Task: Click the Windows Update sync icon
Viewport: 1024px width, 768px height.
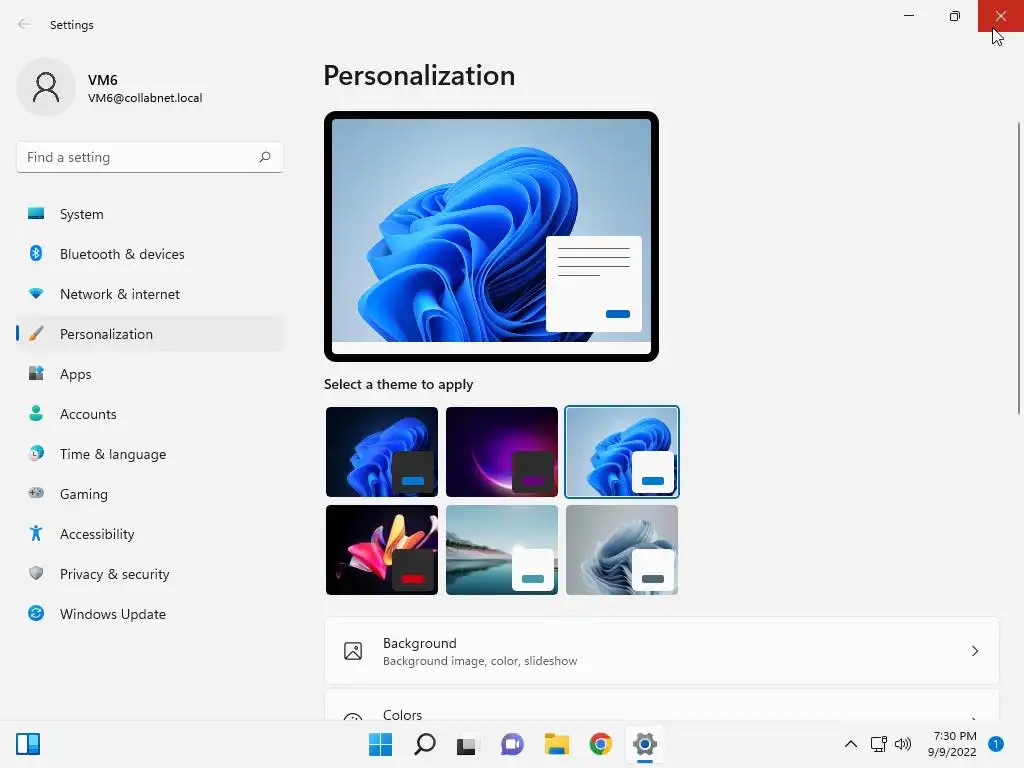Action: 36,613
